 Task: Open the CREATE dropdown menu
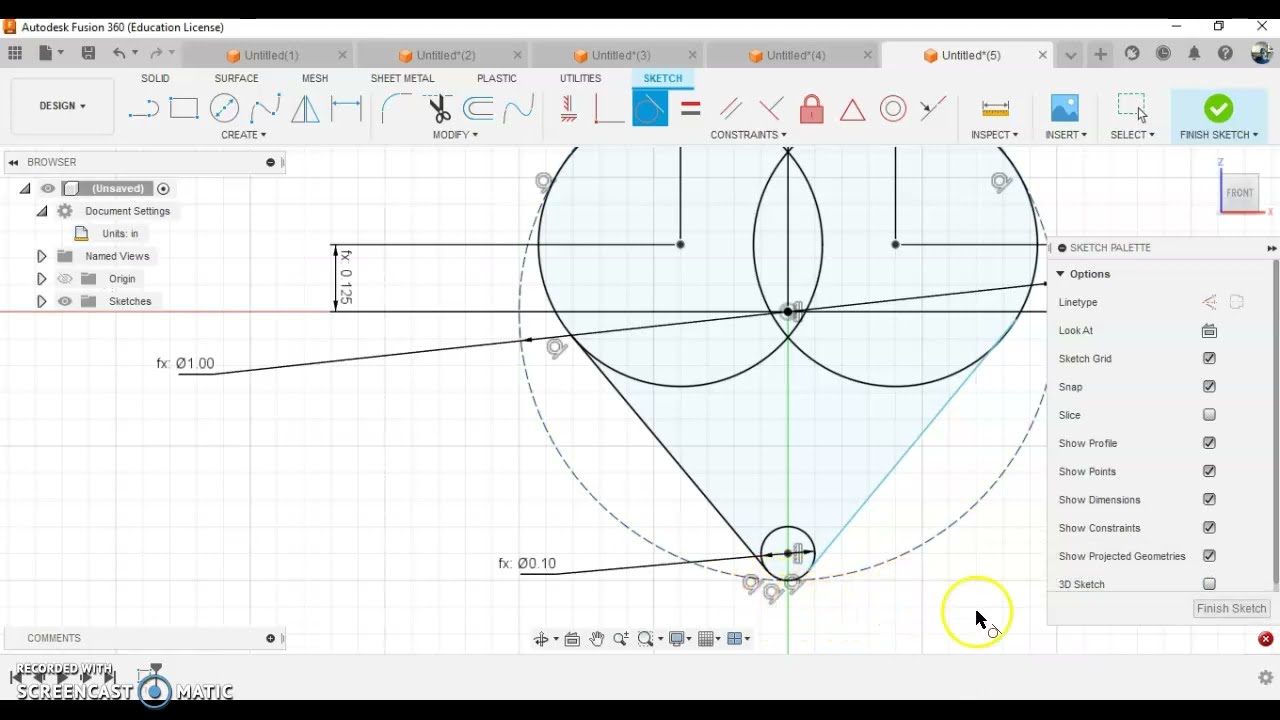pyautogui.click(x=243, y=135)
